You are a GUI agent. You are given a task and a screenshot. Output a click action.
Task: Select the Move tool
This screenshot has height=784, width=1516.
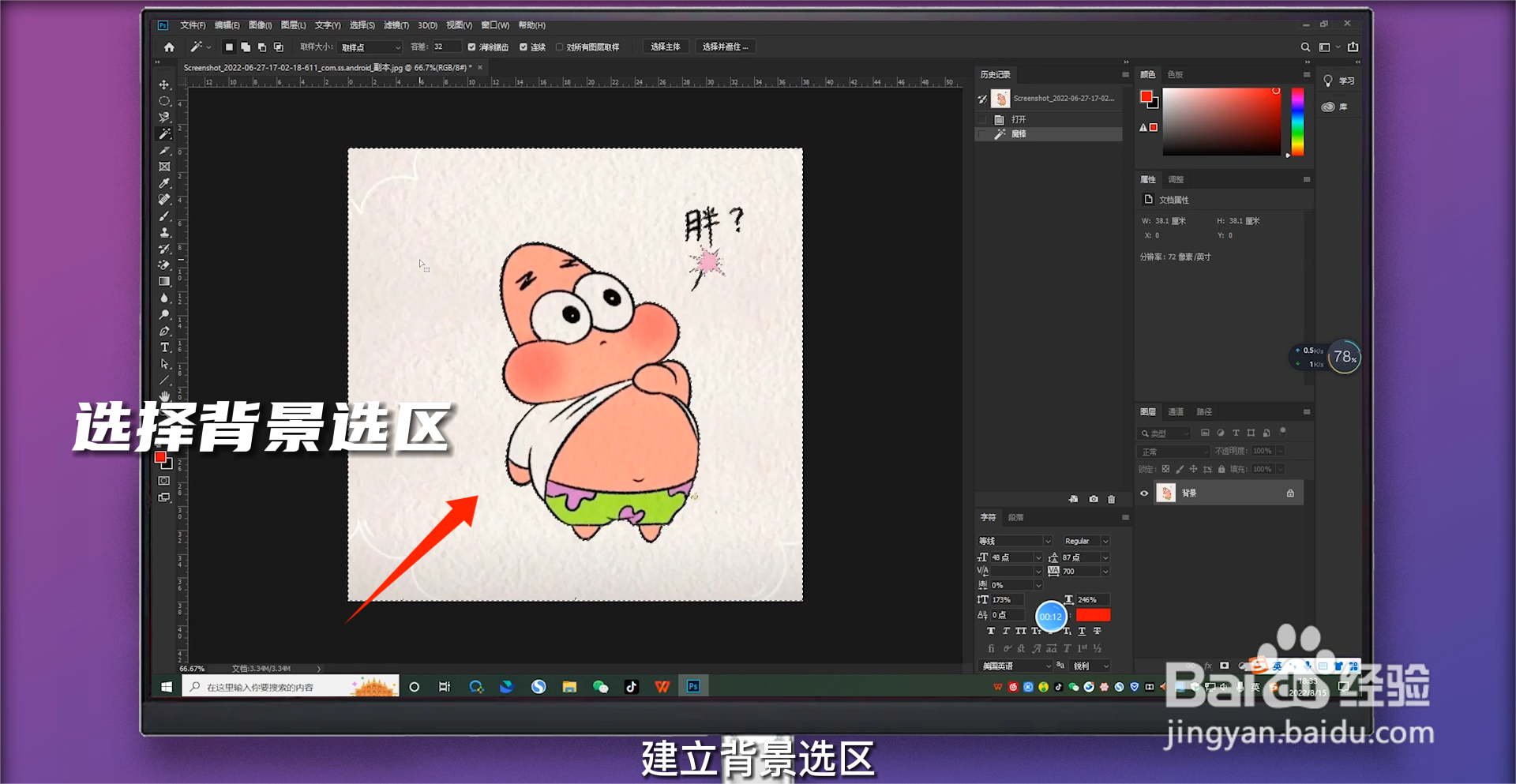[x=164, y=84]
